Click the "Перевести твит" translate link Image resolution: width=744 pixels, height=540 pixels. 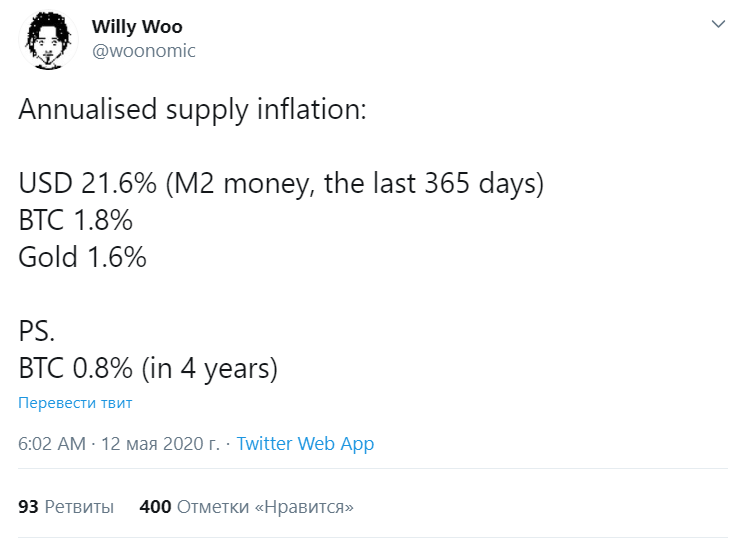[x=75, y=403]
